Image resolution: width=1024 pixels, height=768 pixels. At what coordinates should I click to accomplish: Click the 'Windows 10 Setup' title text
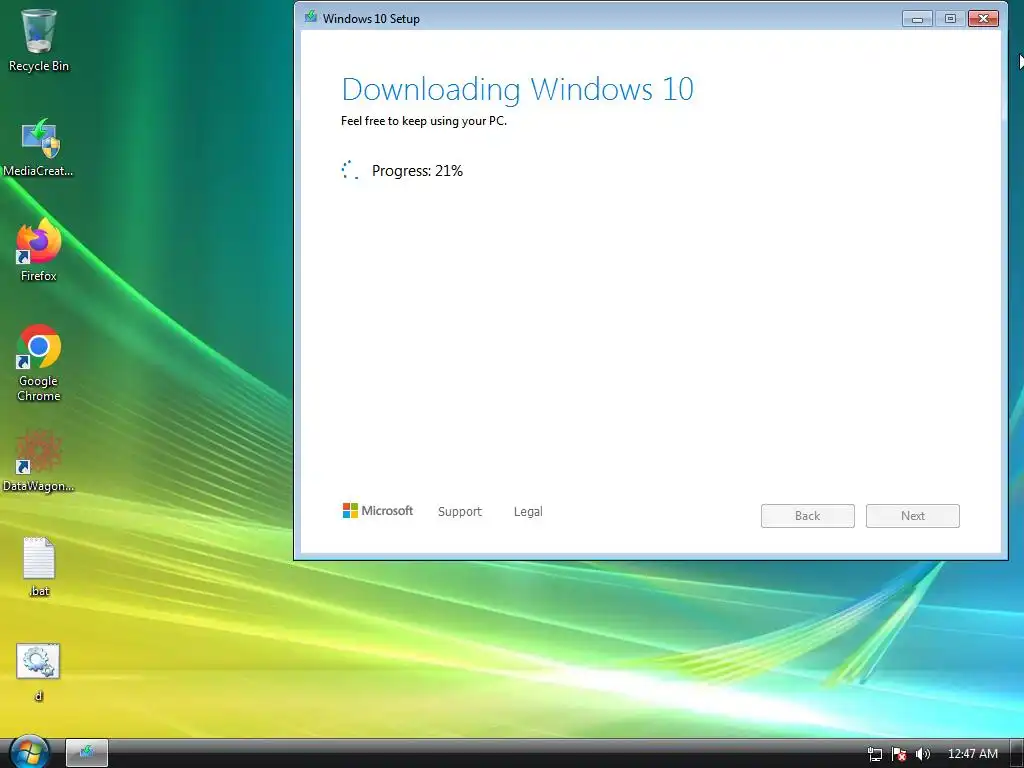pyautogui.click(x=371, y=19)
